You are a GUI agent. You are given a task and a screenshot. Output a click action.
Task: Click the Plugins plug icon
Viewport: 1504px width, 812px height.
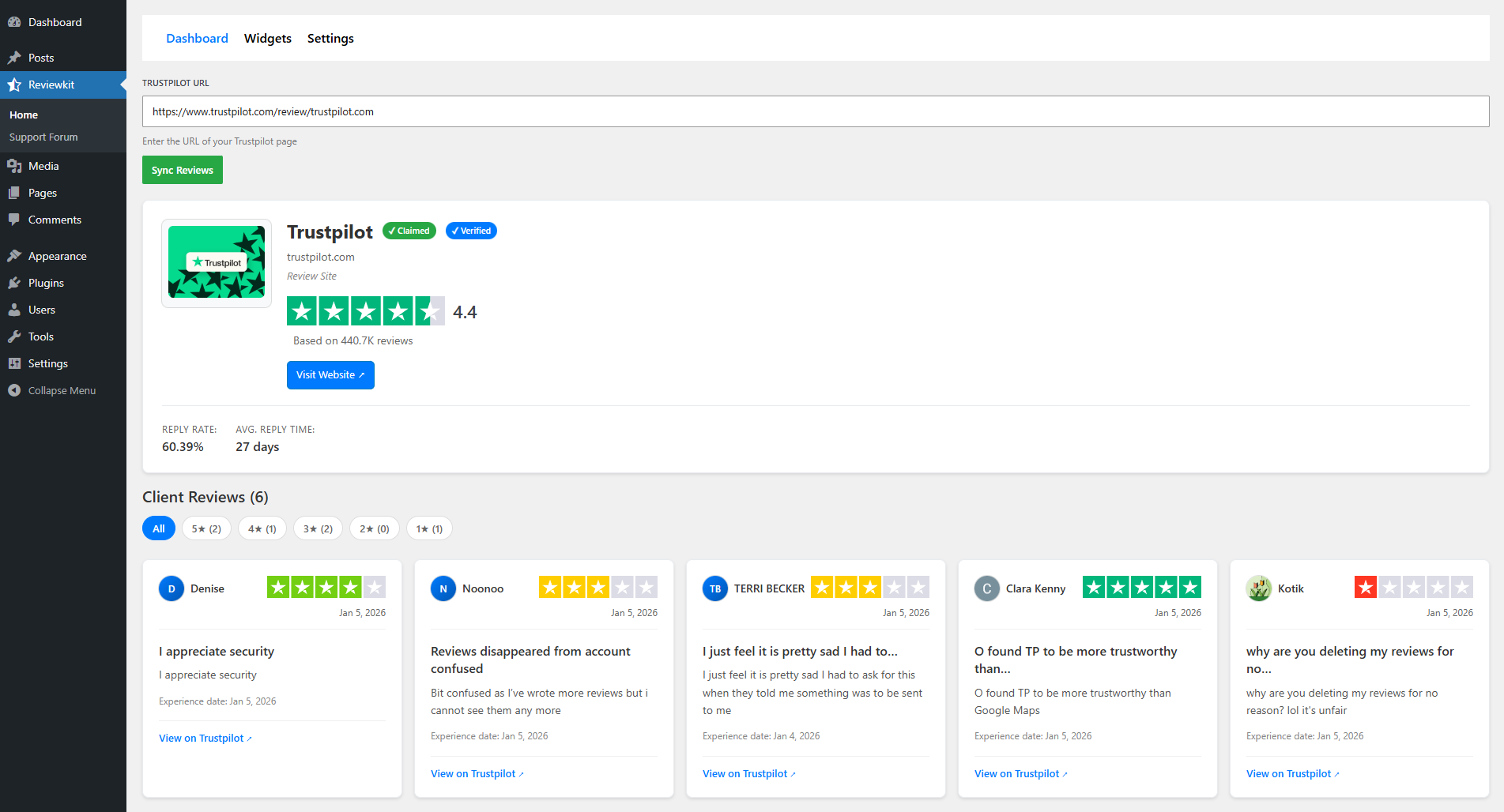(14, 283)
